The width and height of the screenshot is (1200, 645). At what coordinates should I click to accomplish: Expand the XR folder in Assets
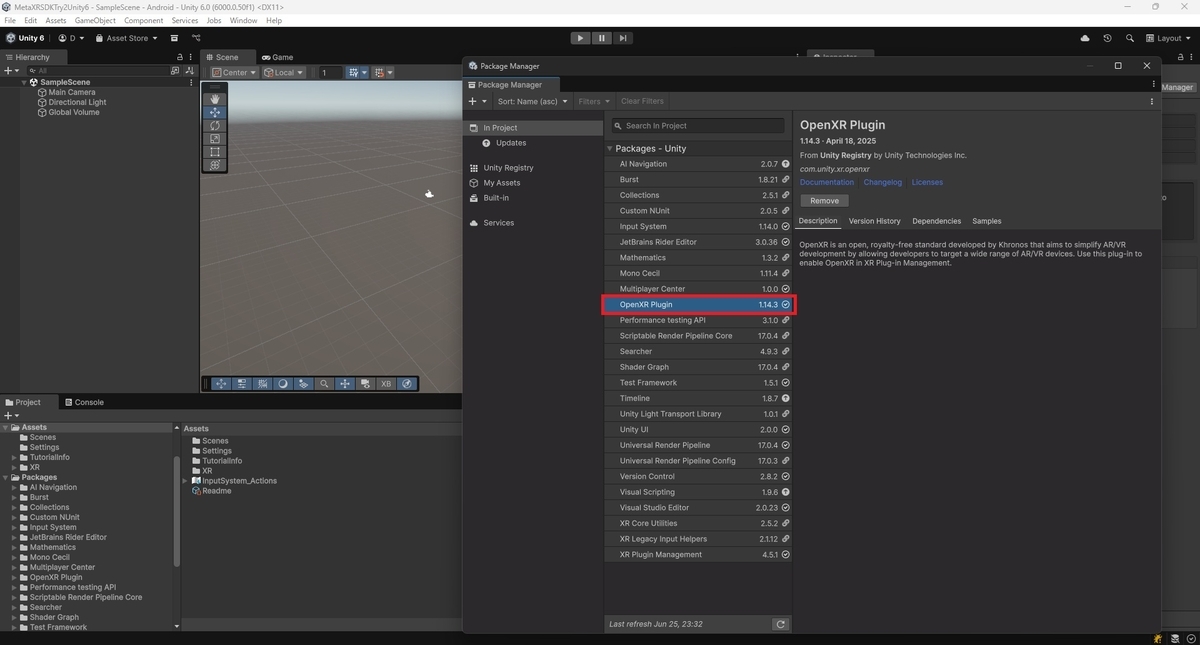[x=14, y=467]
